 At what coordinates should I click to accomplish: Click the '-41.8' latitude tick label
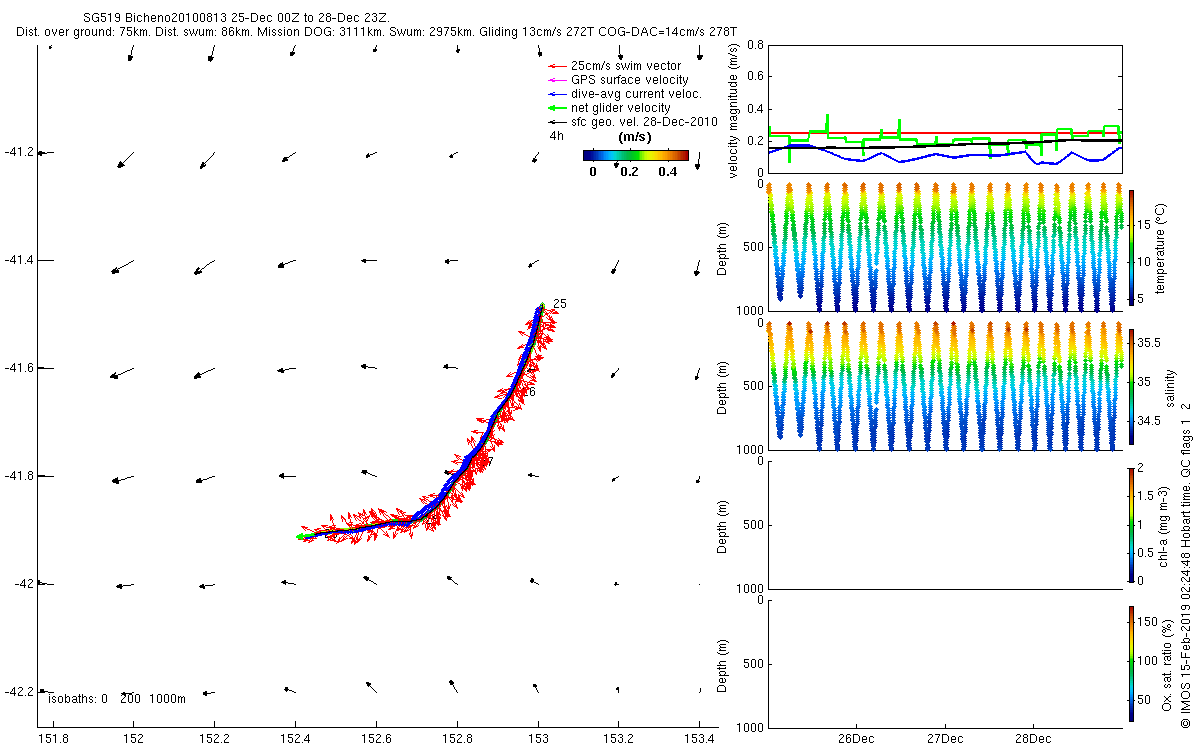[x=19, y=476]
